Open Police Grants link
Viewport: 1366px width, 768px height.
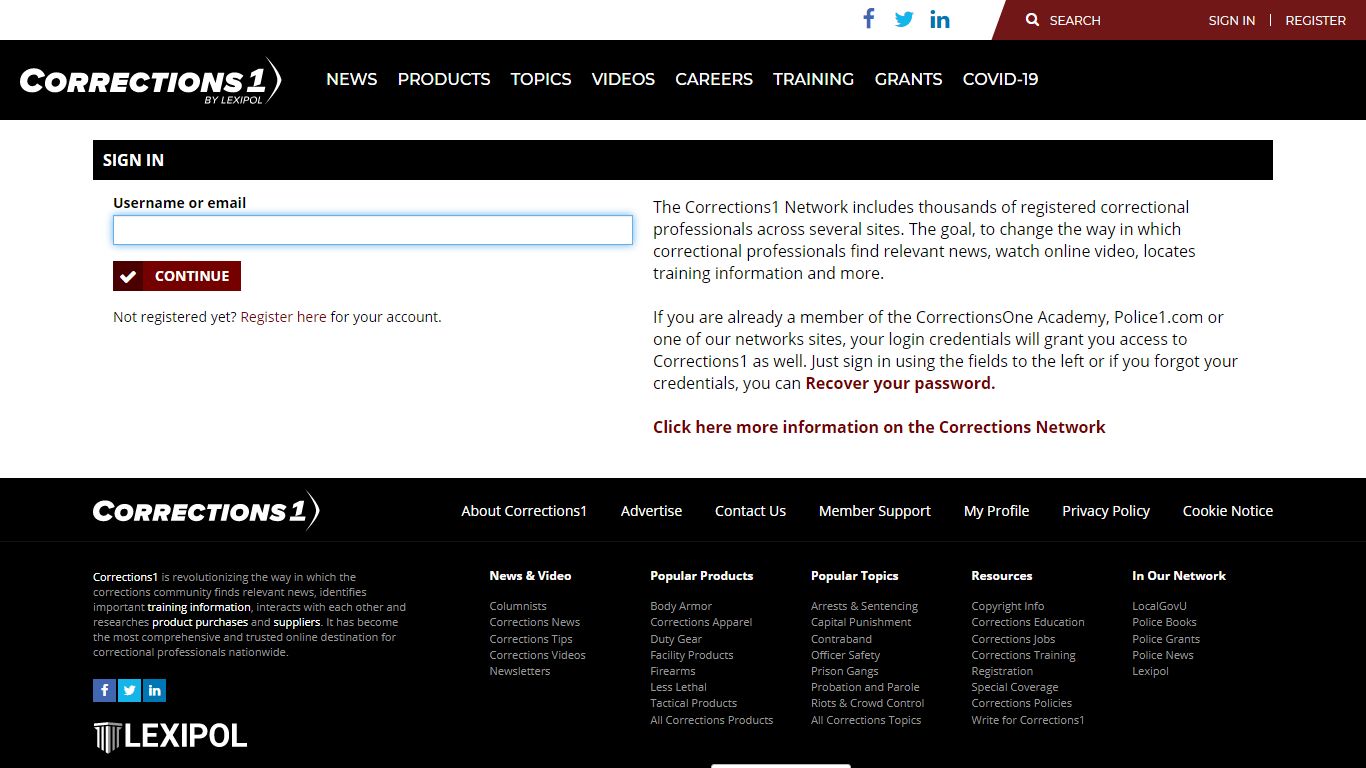(x=1166, y=639)
